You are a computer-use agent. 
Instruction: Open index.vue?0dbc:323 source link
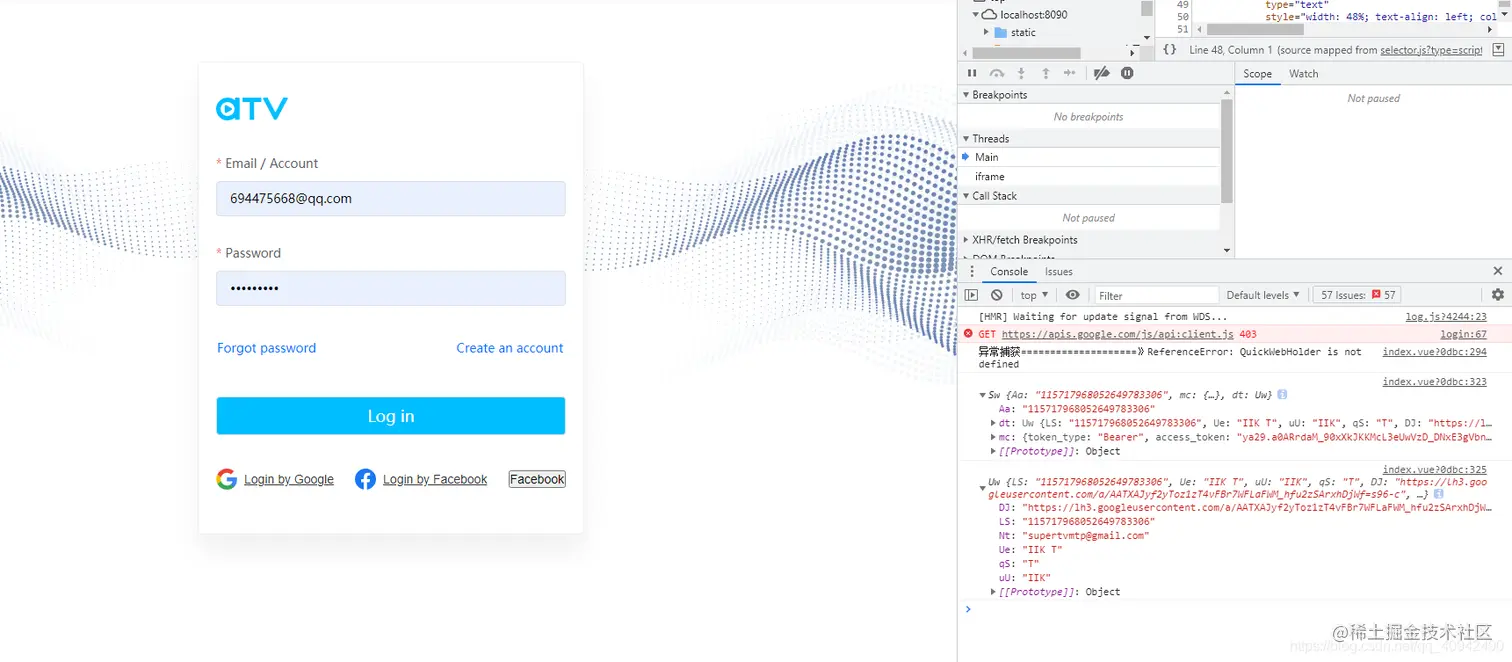click(x=1434, y=382)
